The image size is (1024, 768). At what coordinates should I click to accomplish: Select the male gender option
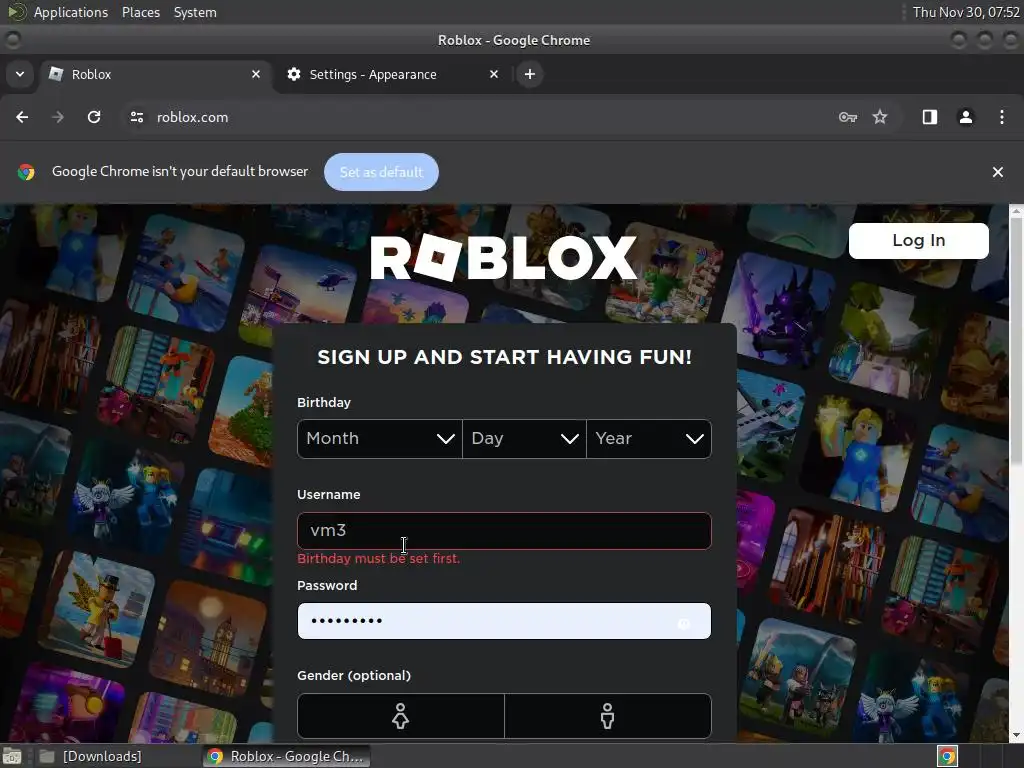click(x=607, y=716)
